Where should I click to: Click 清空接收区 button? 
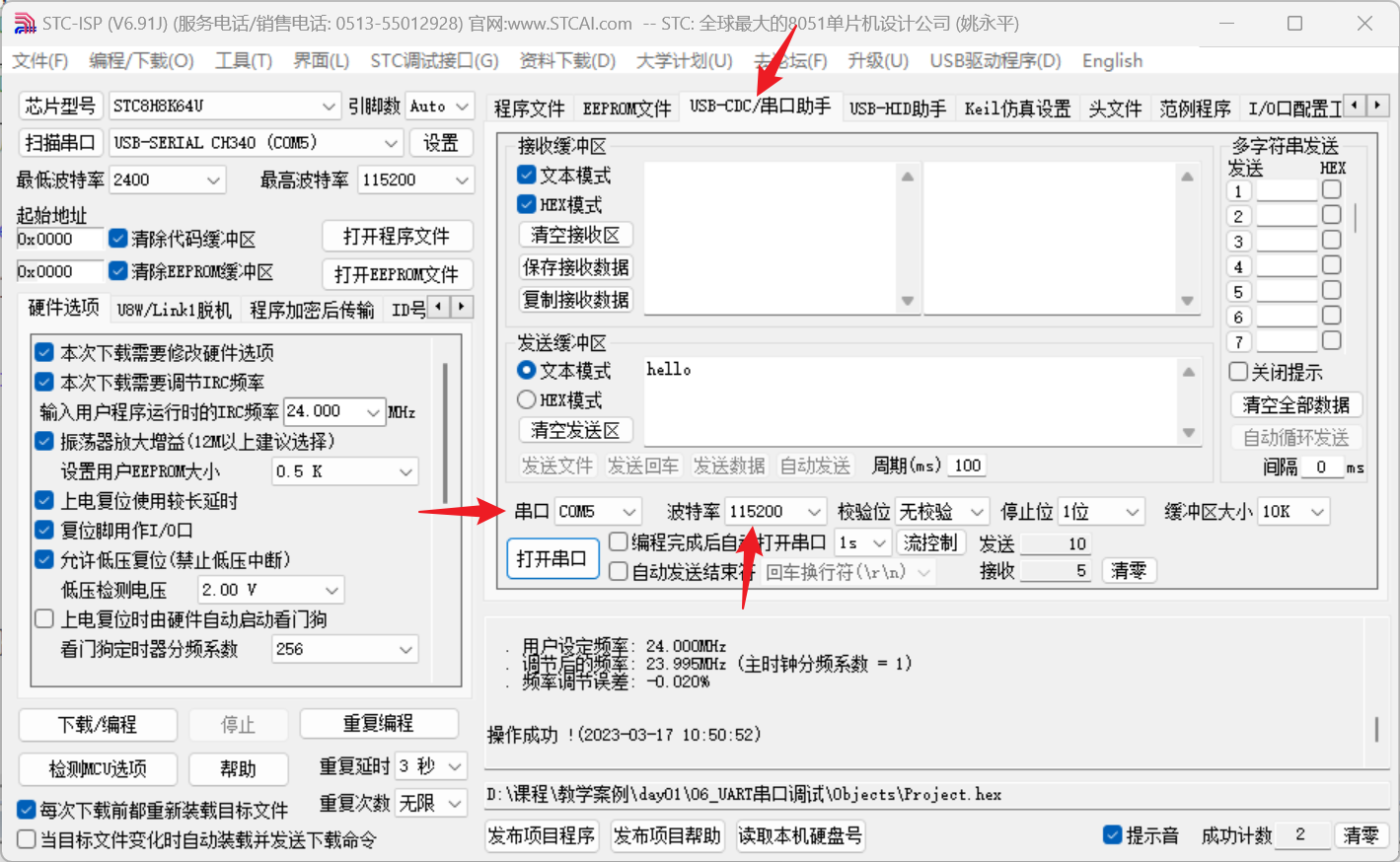tap(575, 235)
